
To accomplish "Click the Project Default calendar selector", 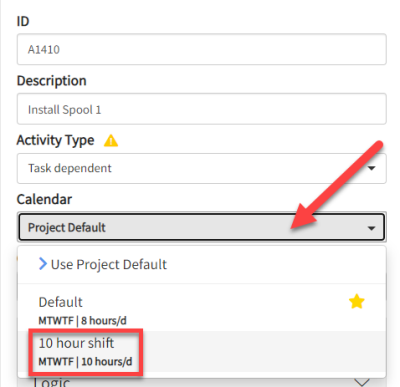I will point(202,227).
